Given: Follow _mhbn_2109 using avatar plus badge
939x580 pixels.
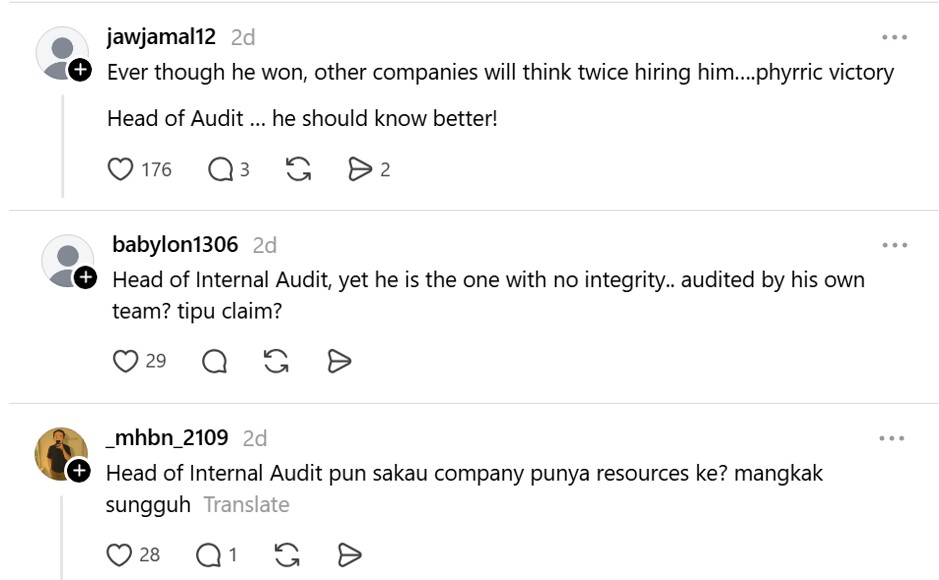Looking at the screenshot, I should tap(79, 471).
